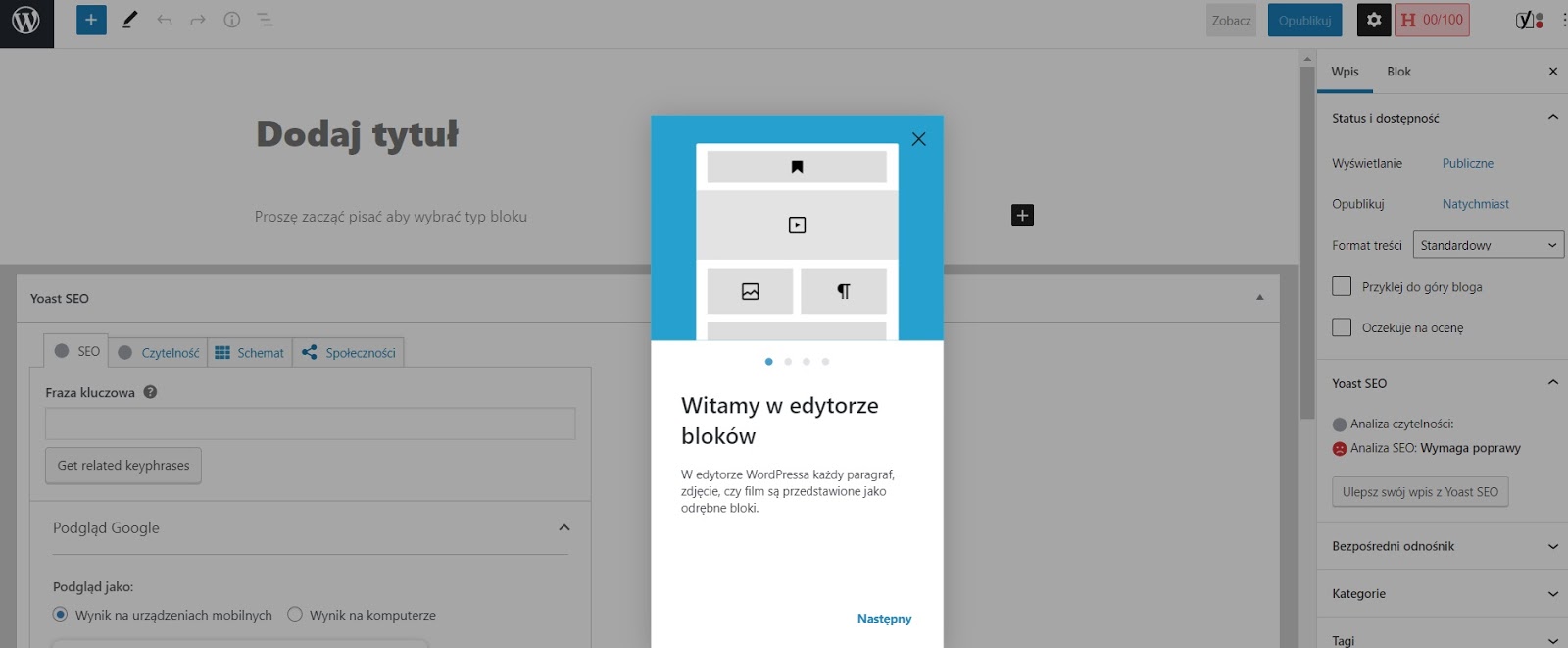
Task: Select Wynik na komputerze radio button
Action: [x=295, y=615]
